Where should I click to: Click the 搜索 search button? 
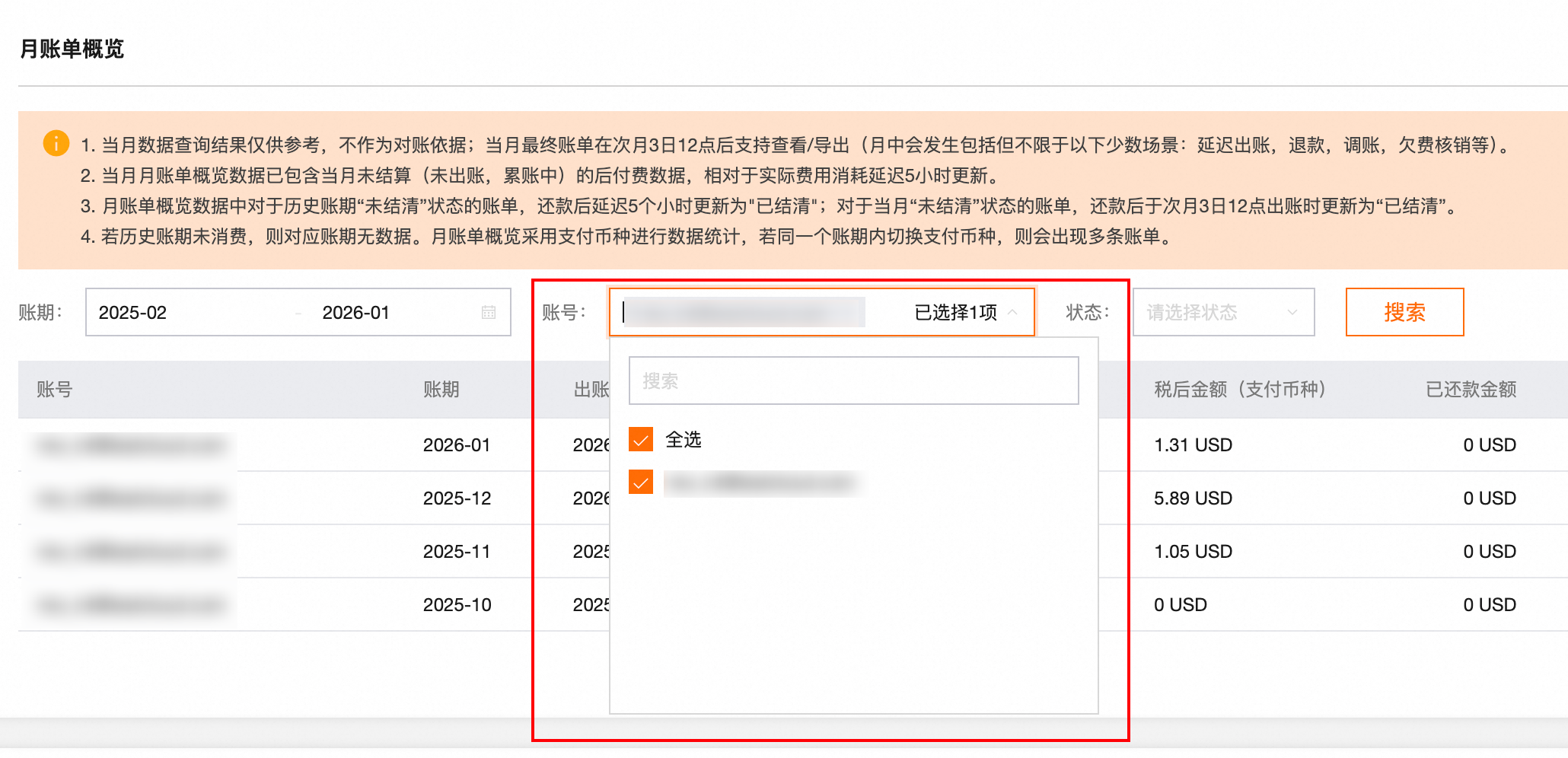pyautogui.click(x=1404, y=312)
